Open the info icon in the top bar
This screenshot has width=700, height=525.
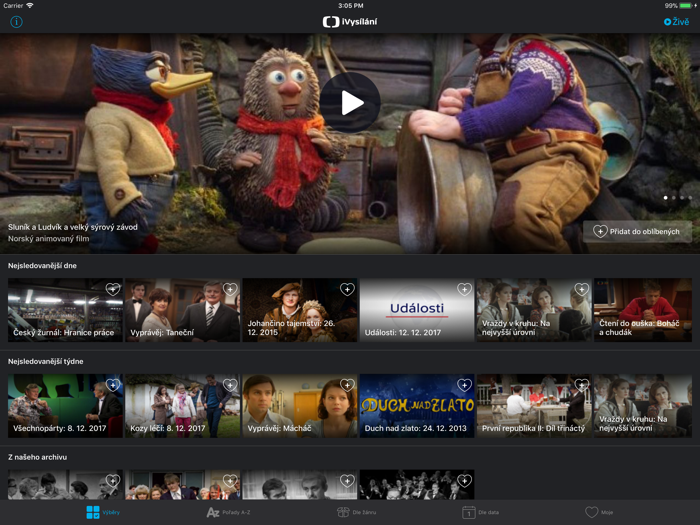[17, 21]
